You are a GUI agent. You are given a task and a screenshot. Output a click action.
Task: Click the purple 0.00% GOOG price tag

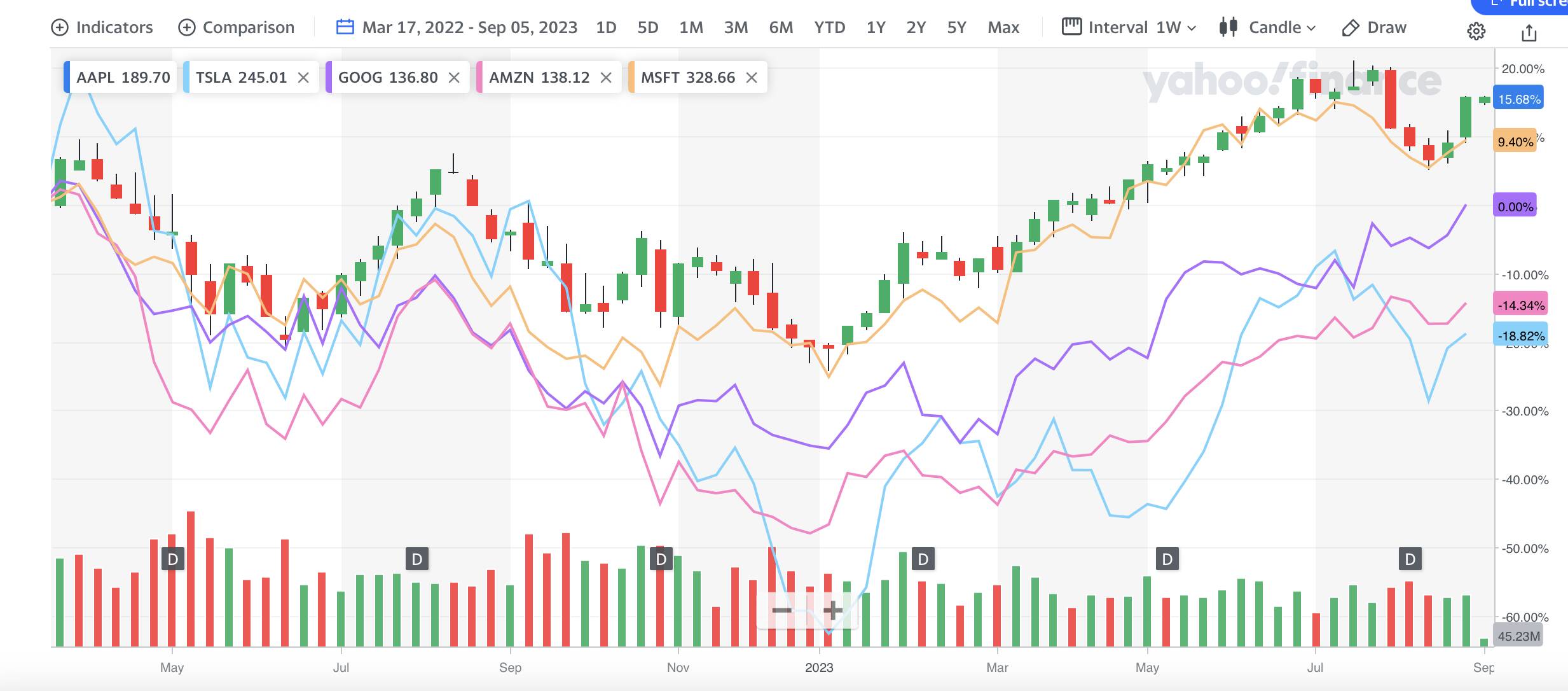(x=1515, y=207)
